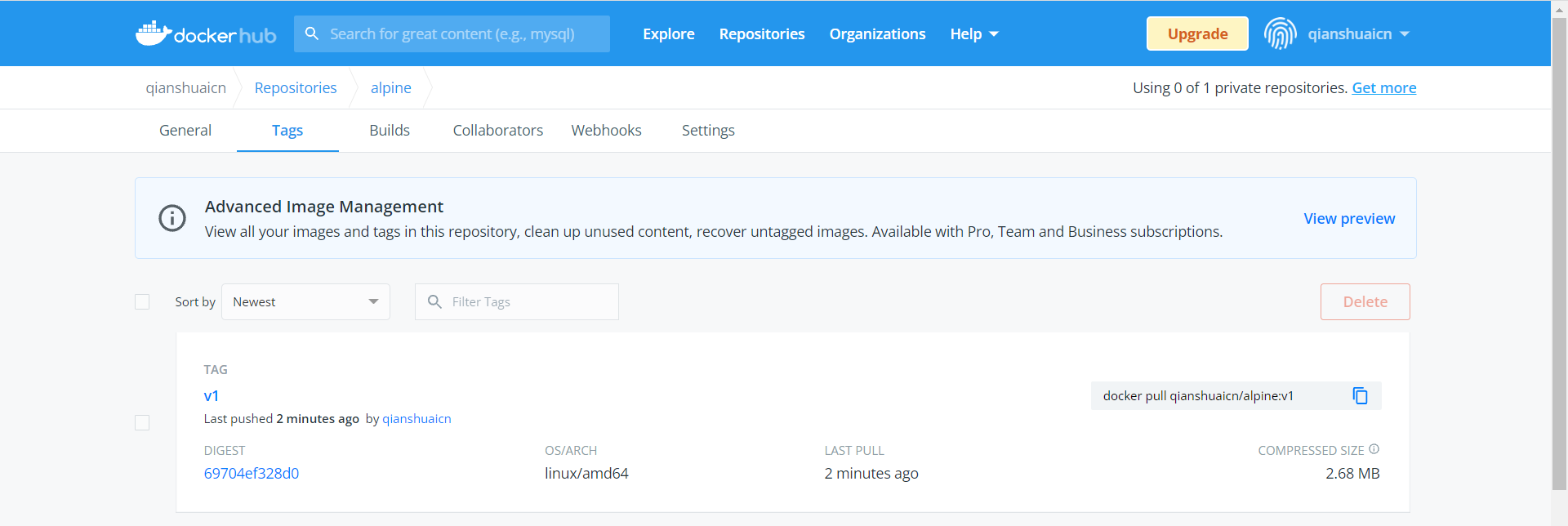Click the Upgrade button
Screen dimensions: 1568x526
1197,33
